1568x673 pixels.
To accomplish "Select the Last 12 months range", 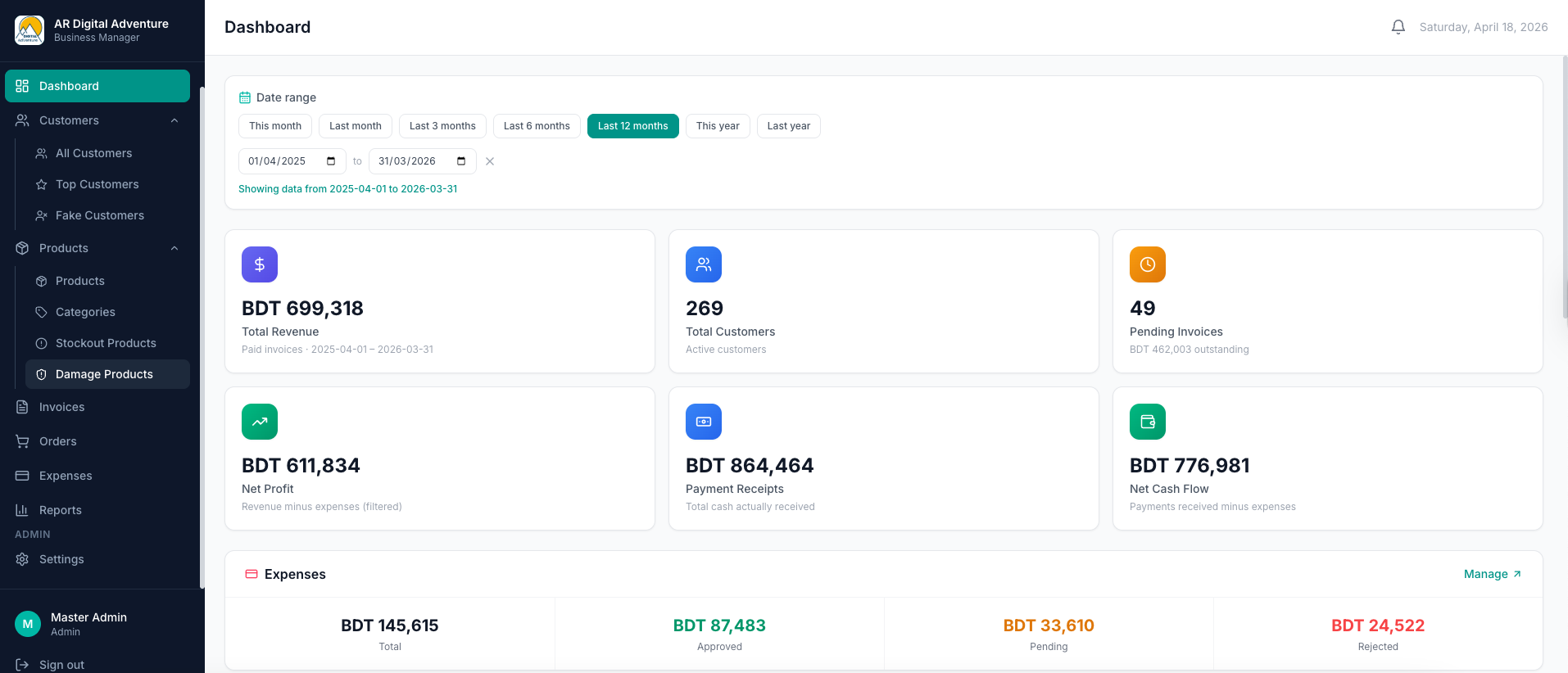I will click(633, 126).
